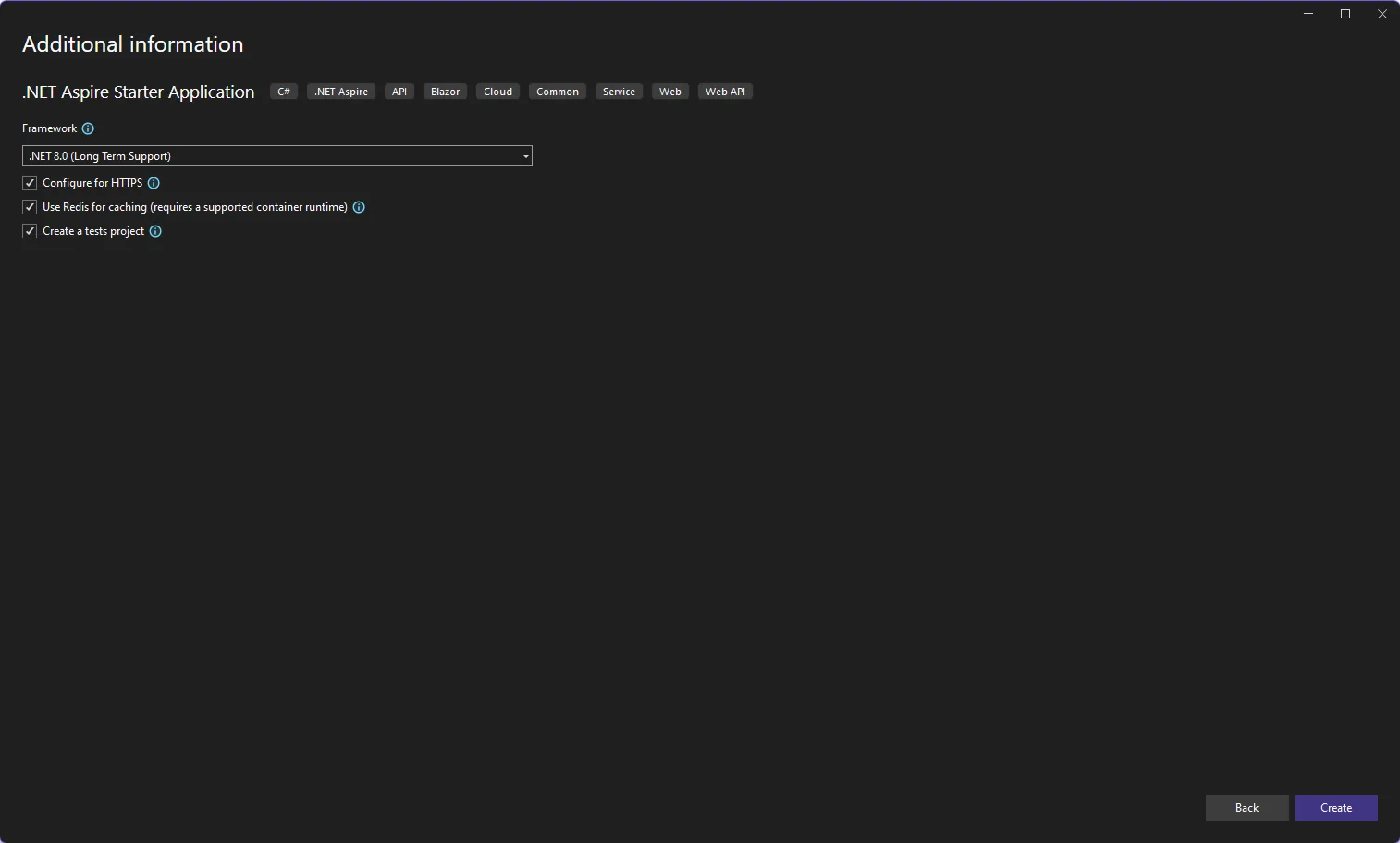Click the Blazor tag

tap(445, 92)
